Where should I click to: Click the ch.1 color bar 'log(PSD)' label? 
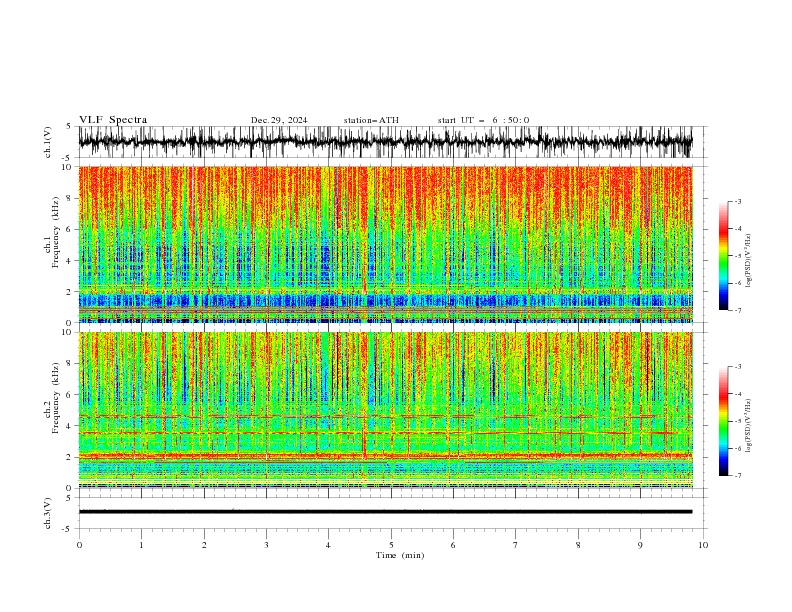pos(748,261)
